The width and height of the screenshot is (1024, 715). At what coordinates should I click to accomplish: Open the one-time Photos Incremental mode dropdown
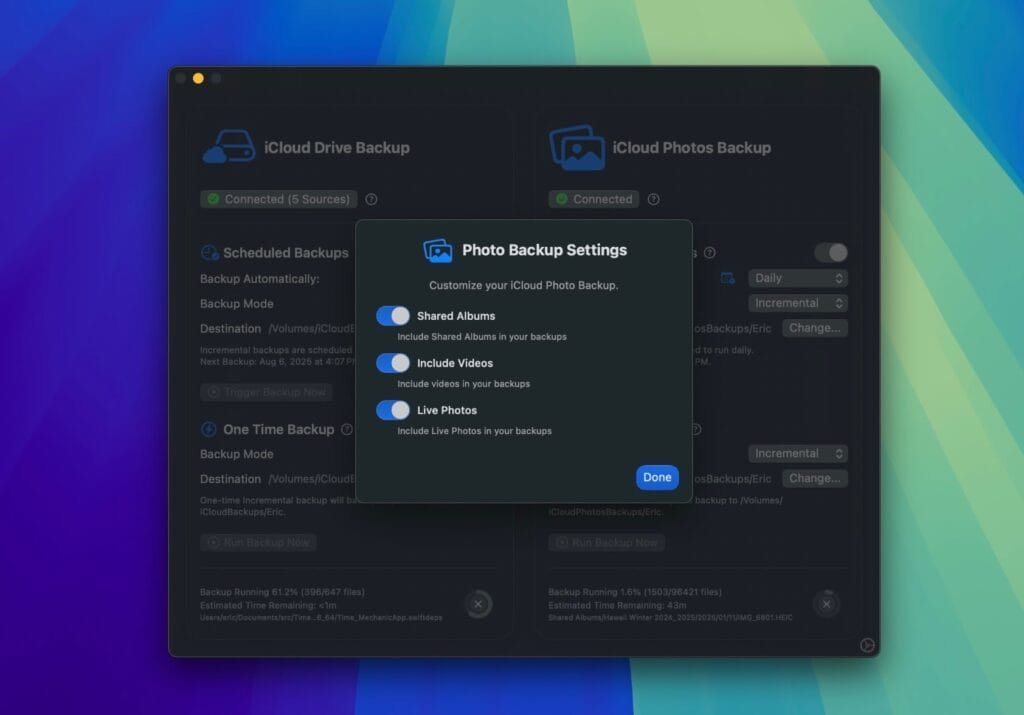pos(798,453)
